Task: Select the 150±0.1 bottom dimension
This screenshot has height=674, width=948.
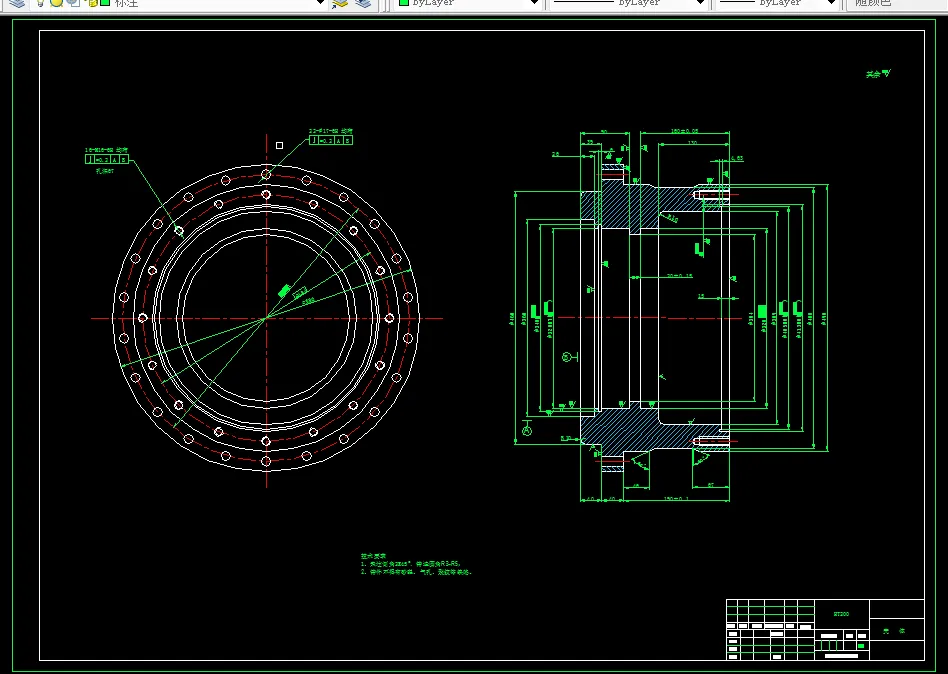Action: click(x=676, y=499)
